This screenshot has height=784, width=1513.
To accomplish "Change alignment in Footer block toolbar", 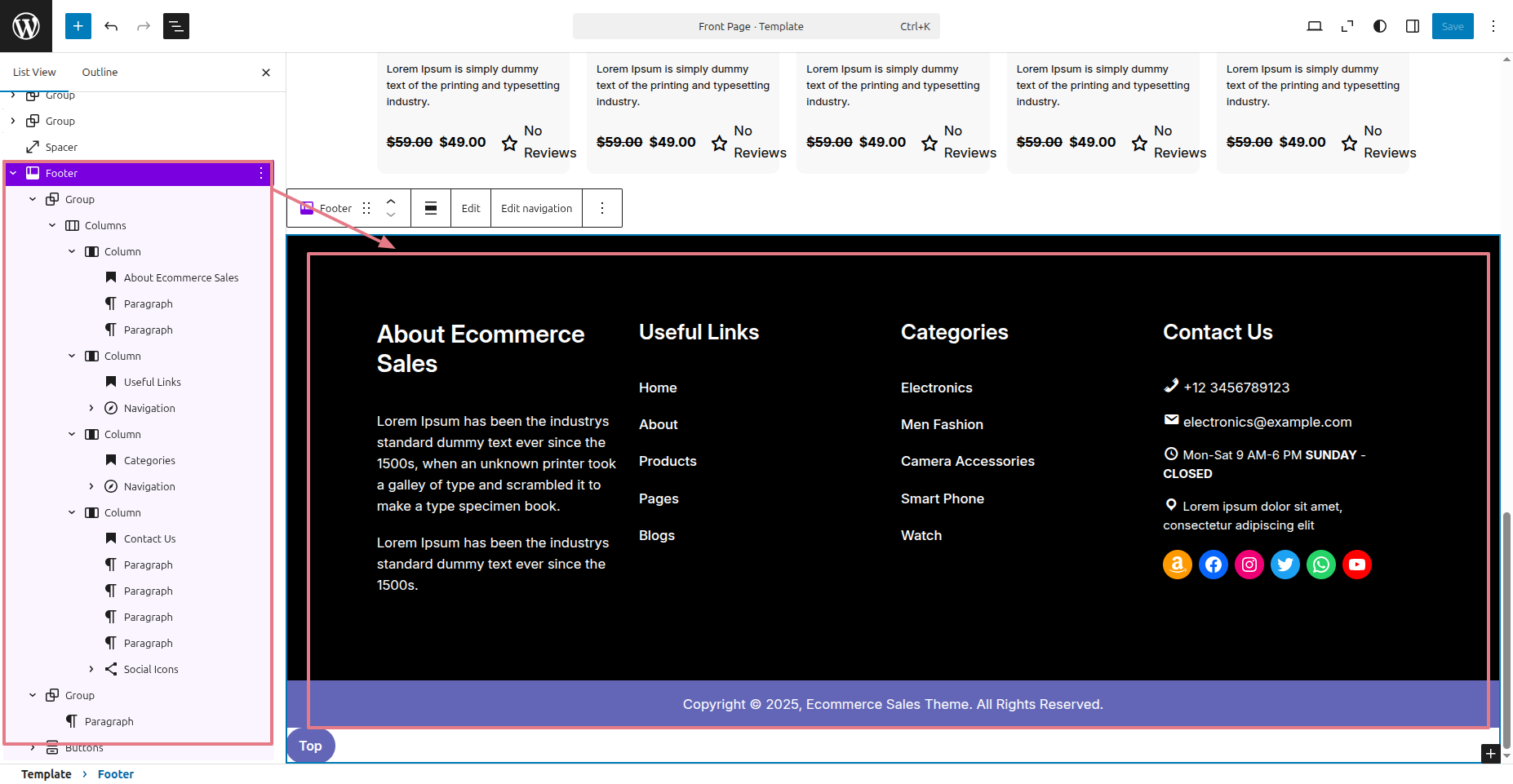I will tap(431, 208).
